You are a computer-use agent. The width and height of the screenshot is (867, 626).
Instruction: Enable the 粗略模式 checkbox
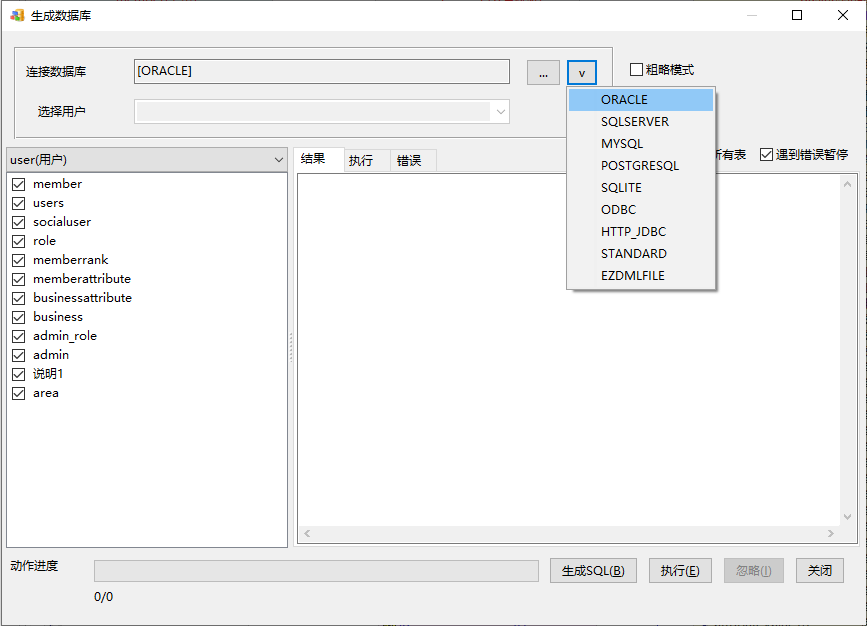[636, 70]
